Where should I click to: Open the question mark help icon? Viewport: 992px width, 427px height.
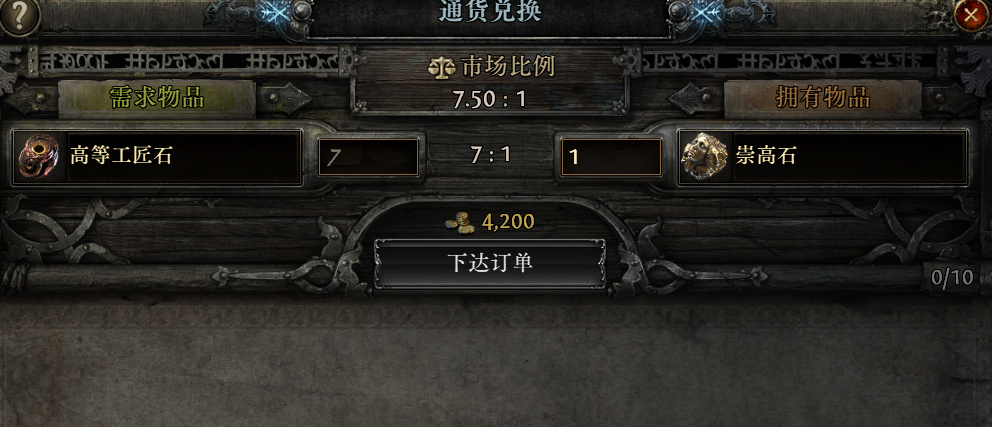click(18, 16)
